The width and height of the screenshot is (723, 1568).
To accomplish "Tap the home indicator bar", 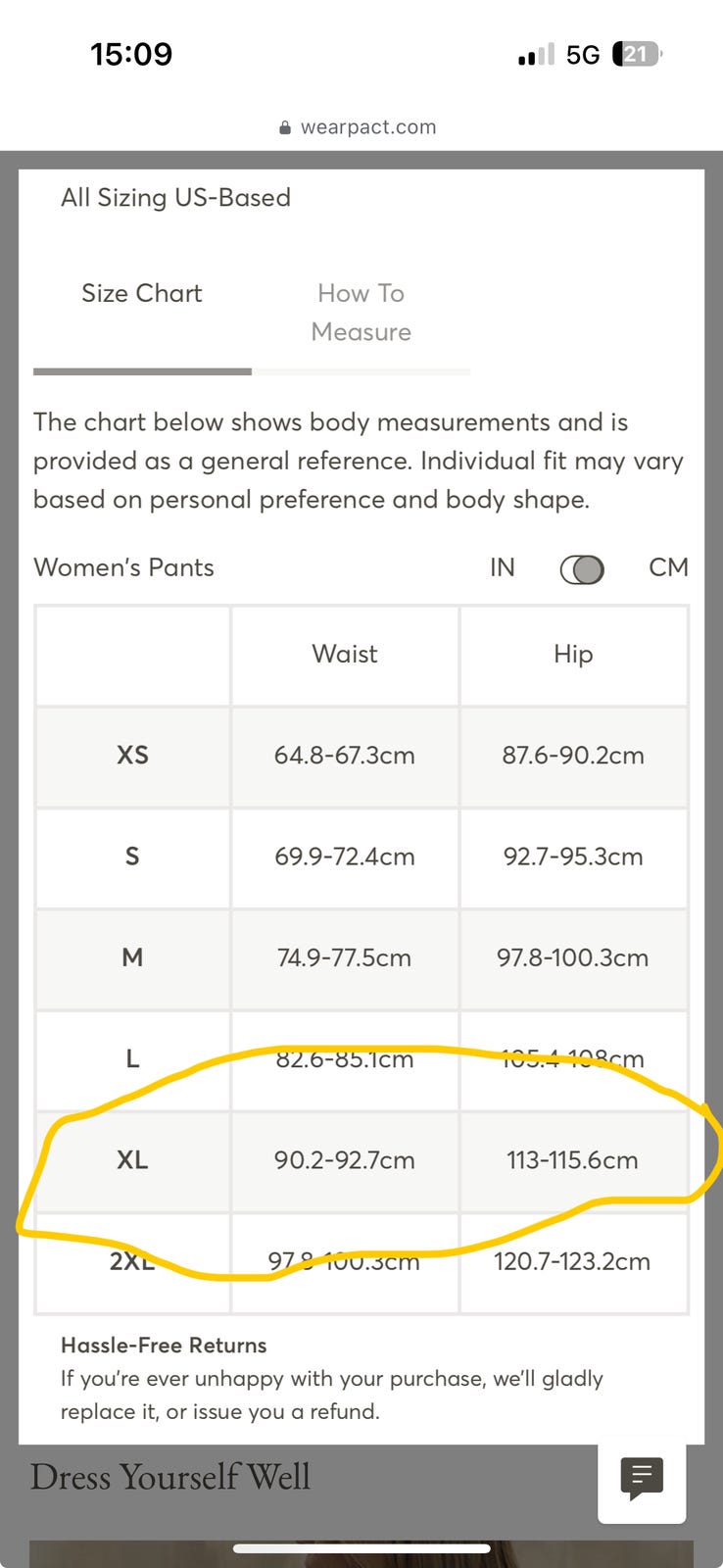I will coord(361,1549).
